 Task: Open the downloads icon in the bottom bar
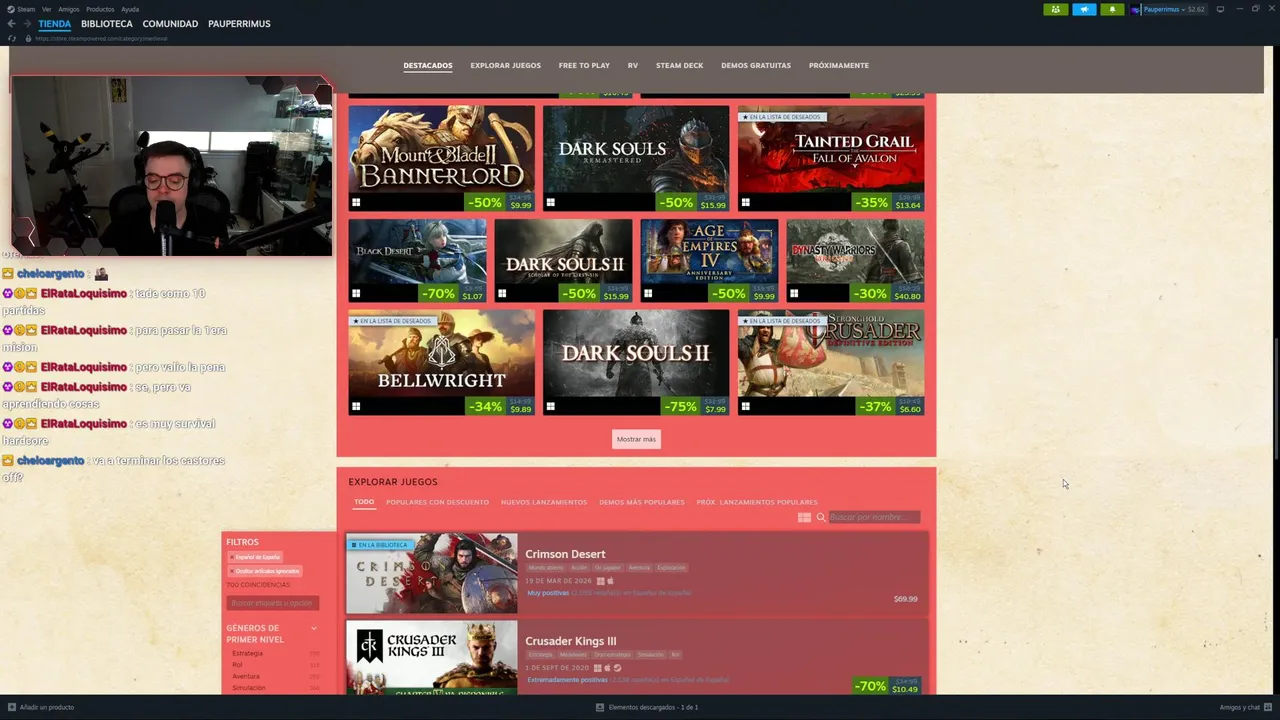[x=600, y=707]
